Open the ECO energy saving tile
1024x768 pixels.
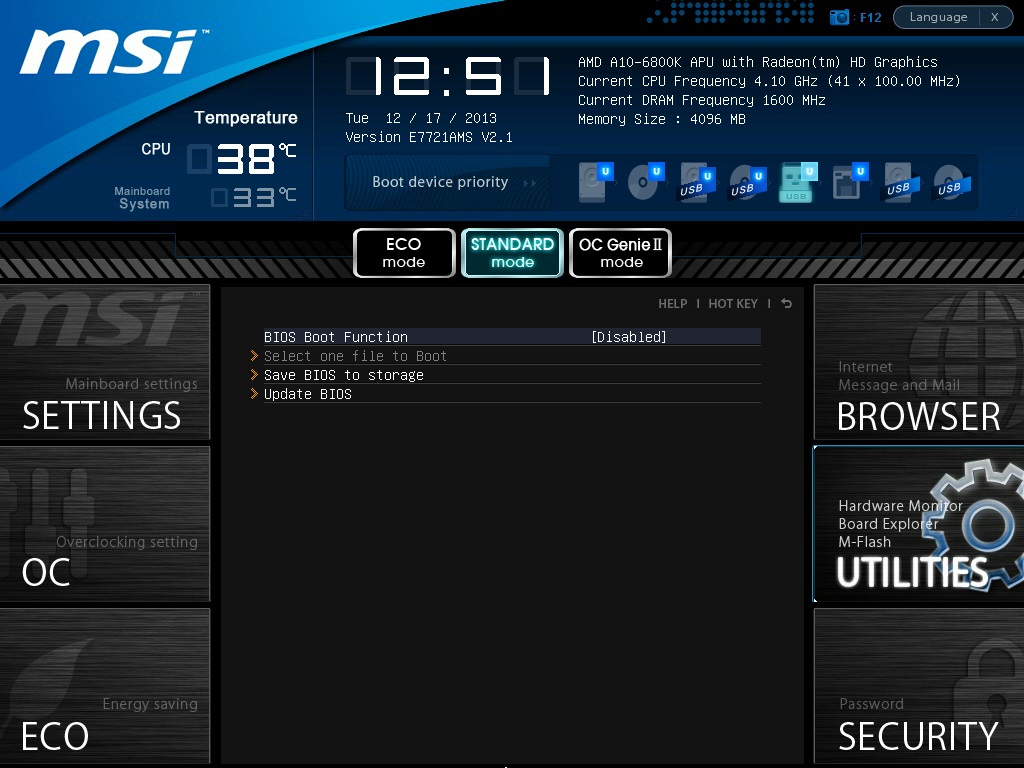click(104, 686)
